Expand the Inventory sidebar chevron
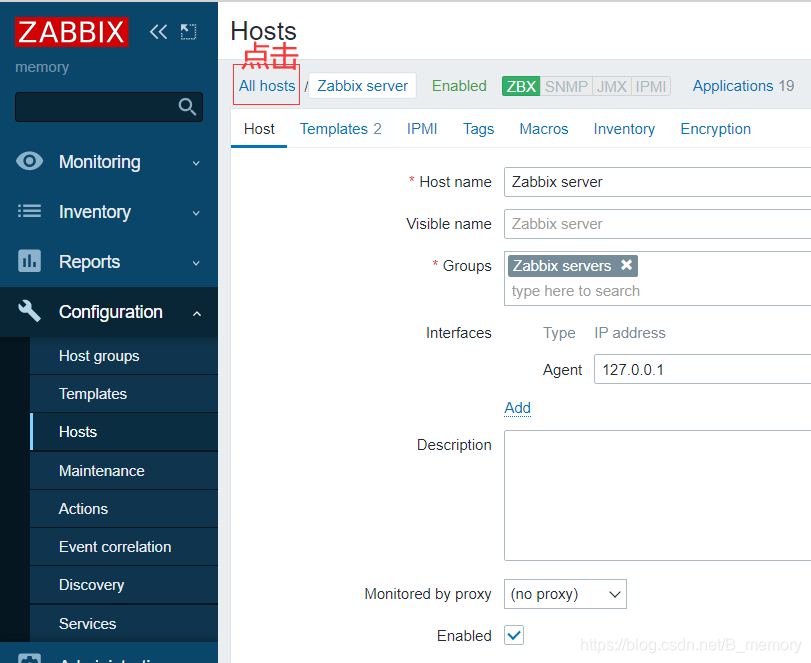Screen dimensions: 811x663 pyautogui.click(x=196, y=213)
